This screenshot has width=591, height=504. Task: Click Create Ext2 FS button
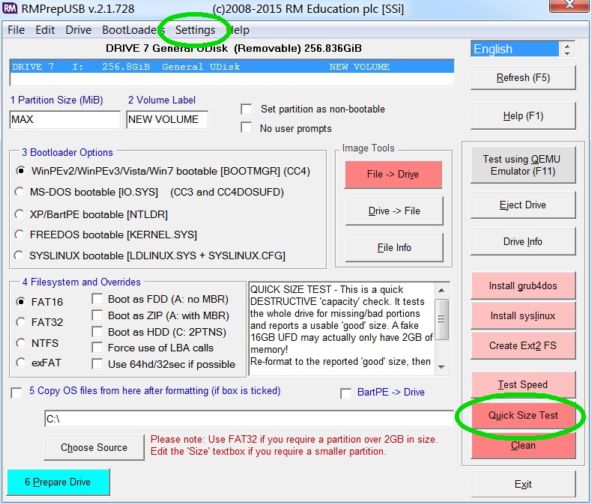tap(523, 346)
